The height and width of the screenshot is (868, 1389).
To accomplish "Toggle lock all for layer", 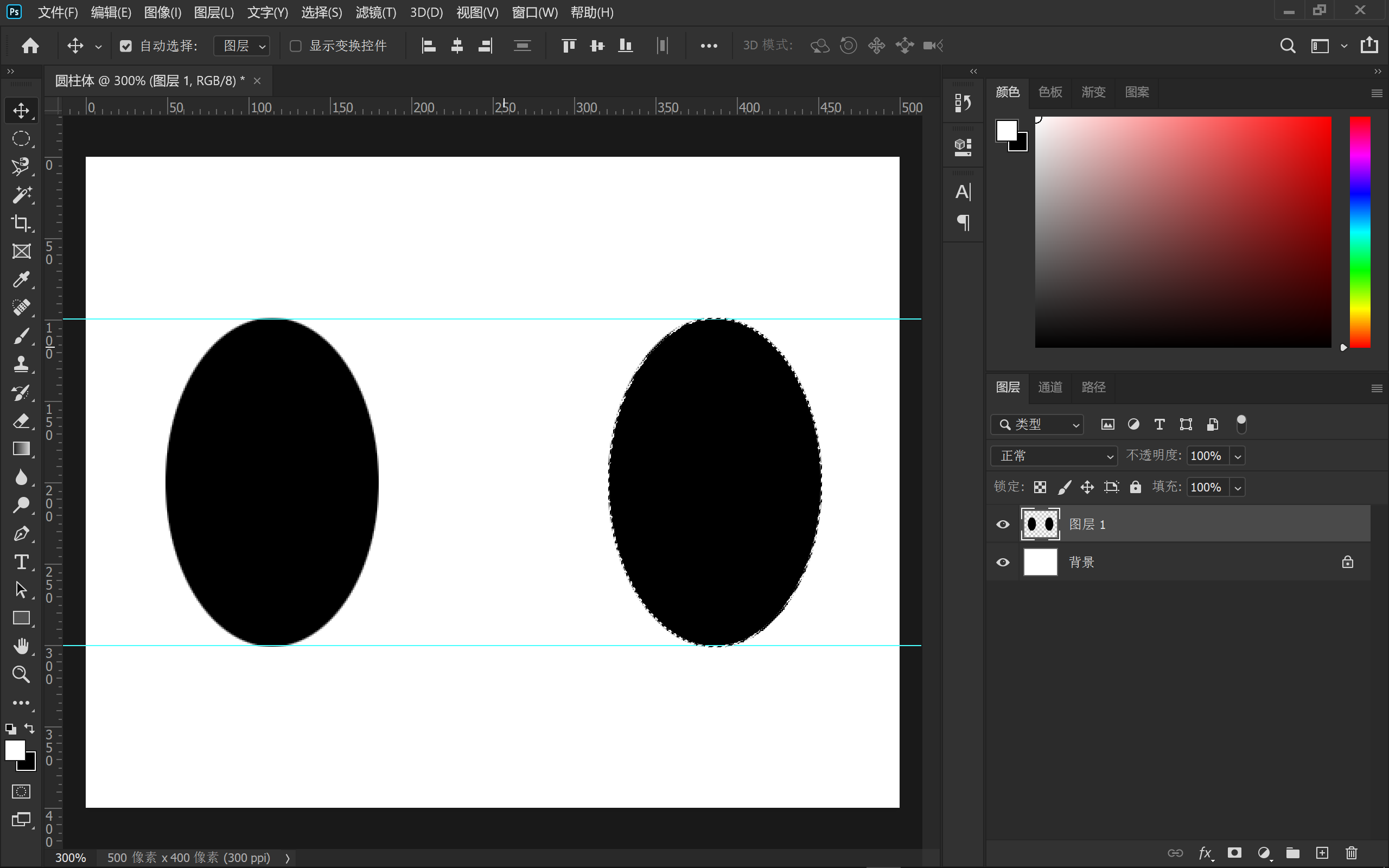I will [x=1135, y=487].
